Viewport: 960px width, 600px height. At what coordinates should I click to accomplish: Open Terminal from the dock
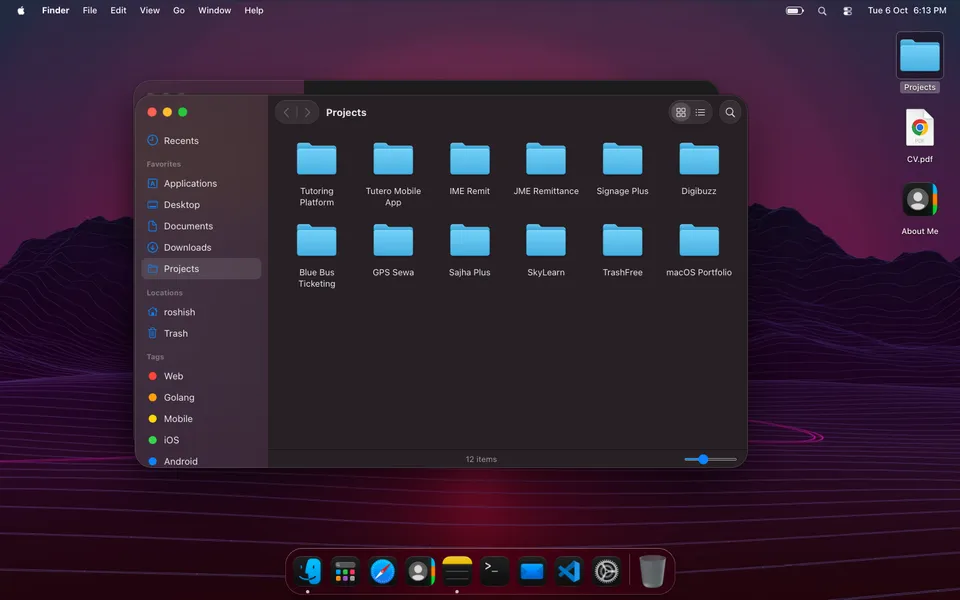pyautogui.click(x=494, y=571)
